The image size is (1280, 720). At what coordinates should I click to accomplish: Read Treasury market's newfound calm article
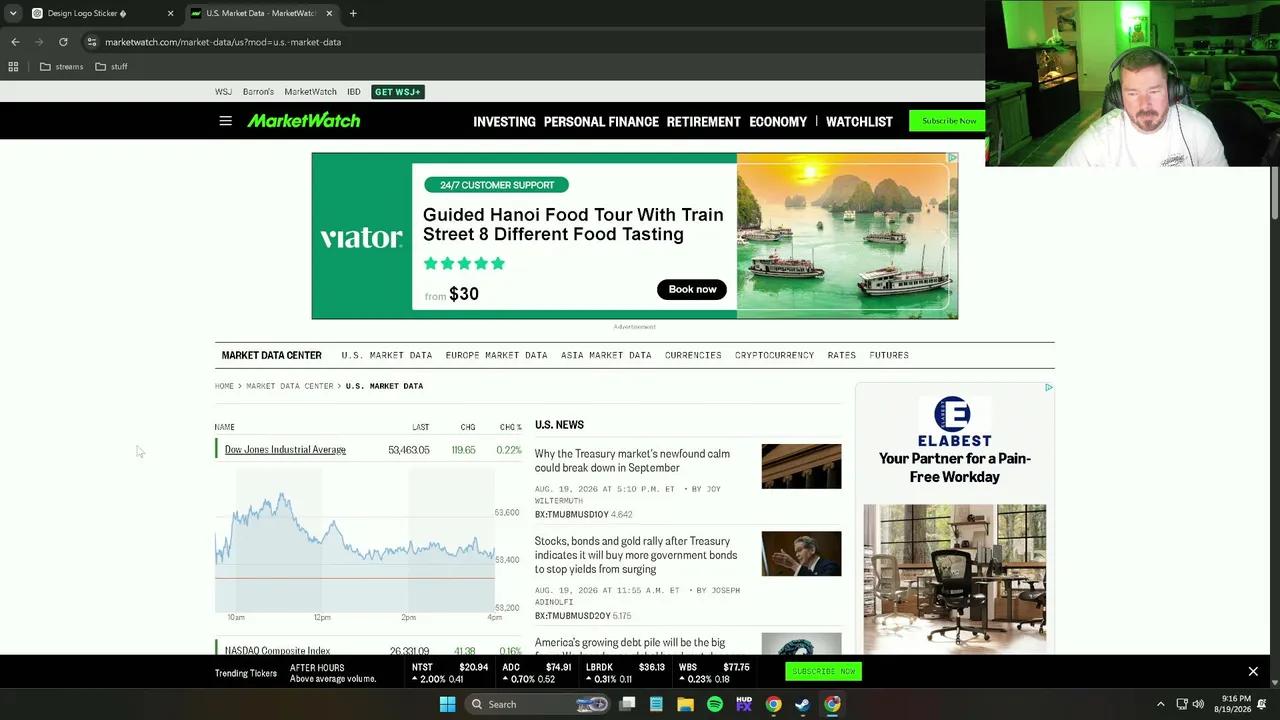tap(632, 461)
